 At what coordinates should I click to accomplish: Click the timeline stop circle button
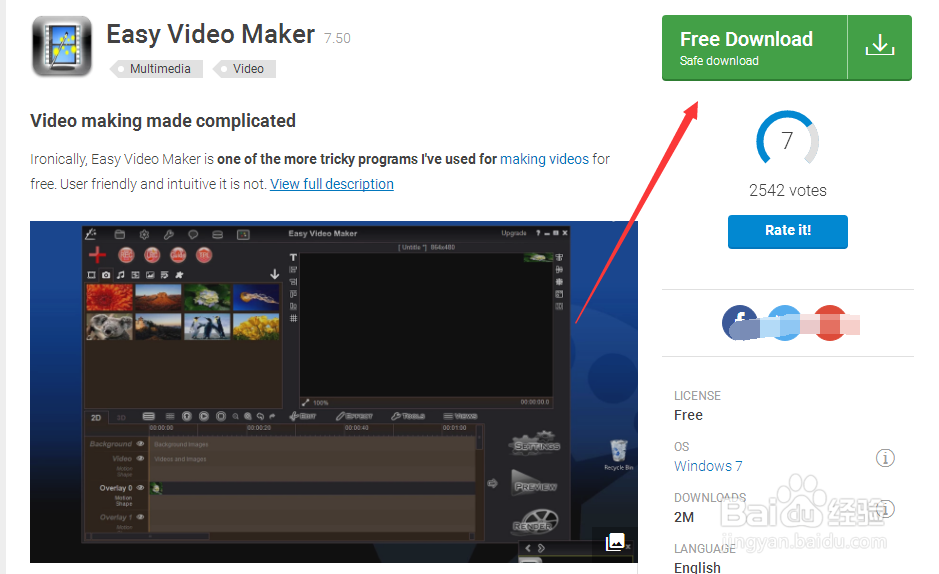click(221, 416)
